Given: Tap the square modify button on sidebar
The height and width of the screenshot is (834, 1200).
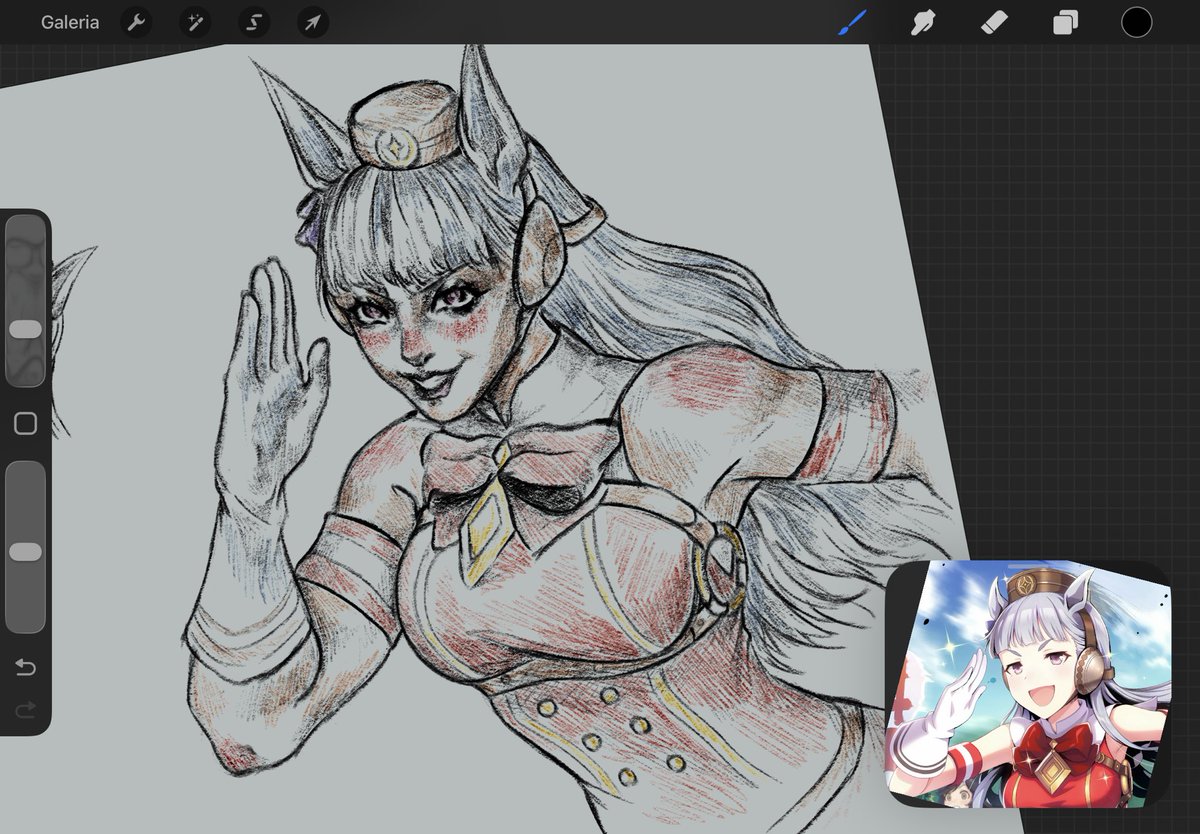Looking at the screenshot, I should [x=25, y=424].
